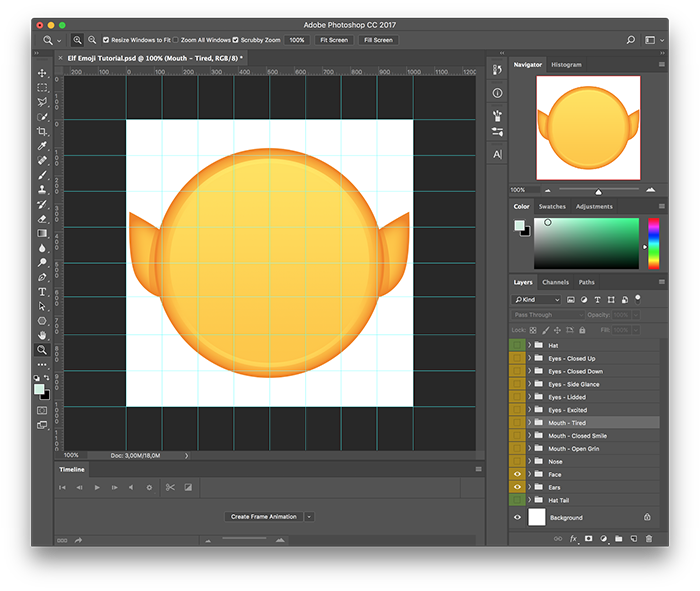Open the layer style fx menu
Viewport: 700px width, 591px height.
point(574,538)
